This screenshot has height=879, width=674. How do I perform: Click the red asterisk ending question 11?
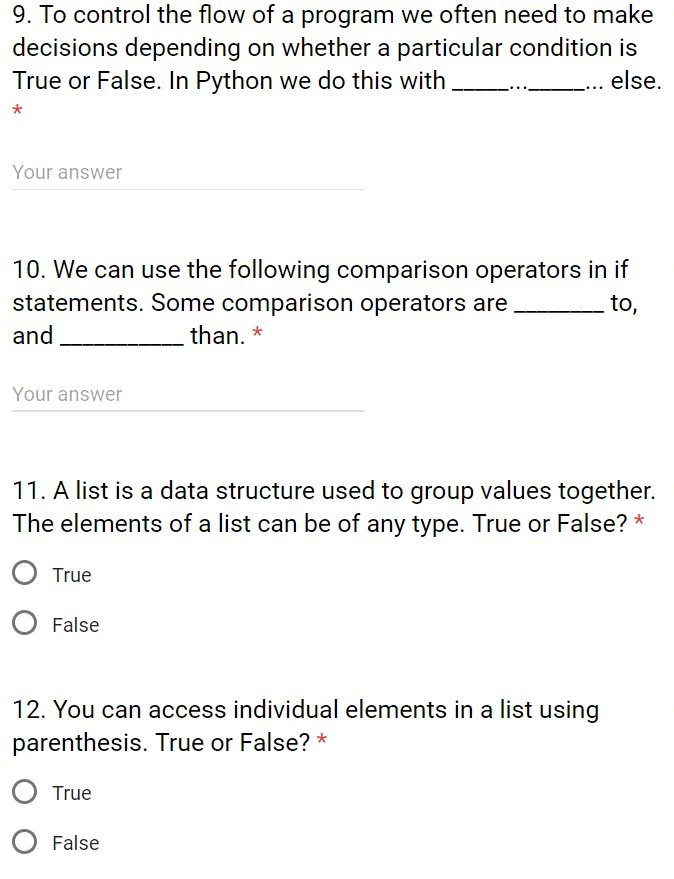click(x=639, y=522)
